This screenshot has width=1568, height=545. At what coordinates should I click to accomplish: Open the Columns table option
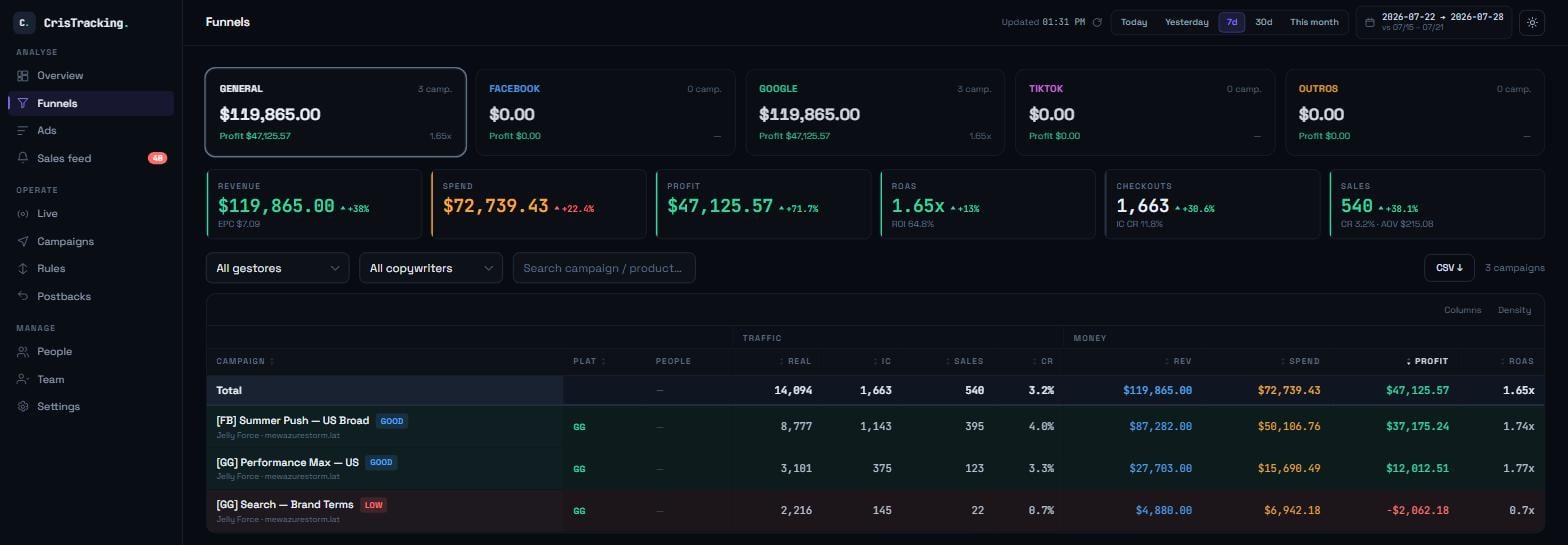[x=1462, y=310]
